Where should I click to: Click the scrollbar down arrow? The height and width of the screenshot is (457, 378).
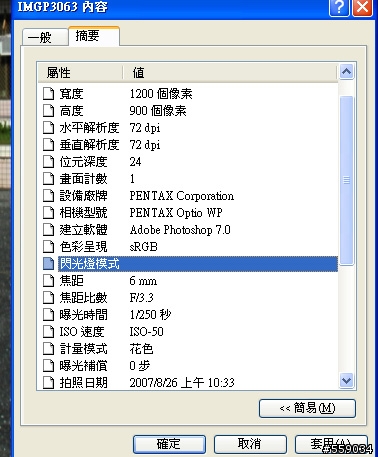pyautogui.click(x=346, y=380)
